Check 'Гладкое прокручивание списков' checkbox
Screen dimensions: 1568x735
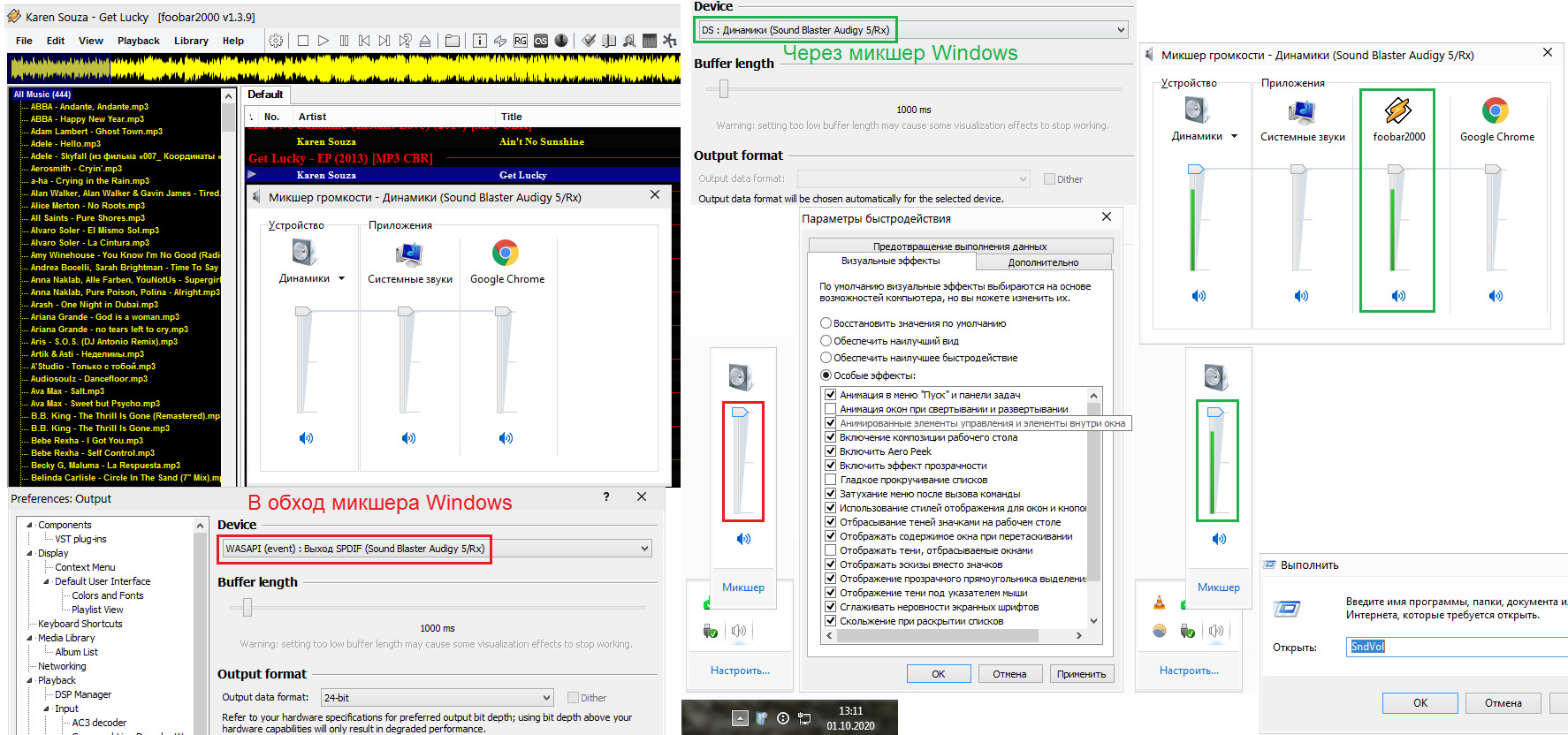(830, 480)
